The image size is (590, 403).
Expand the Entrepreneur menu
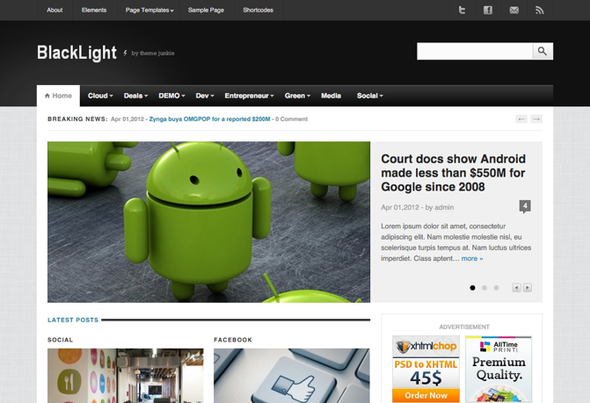coord(249,96)
